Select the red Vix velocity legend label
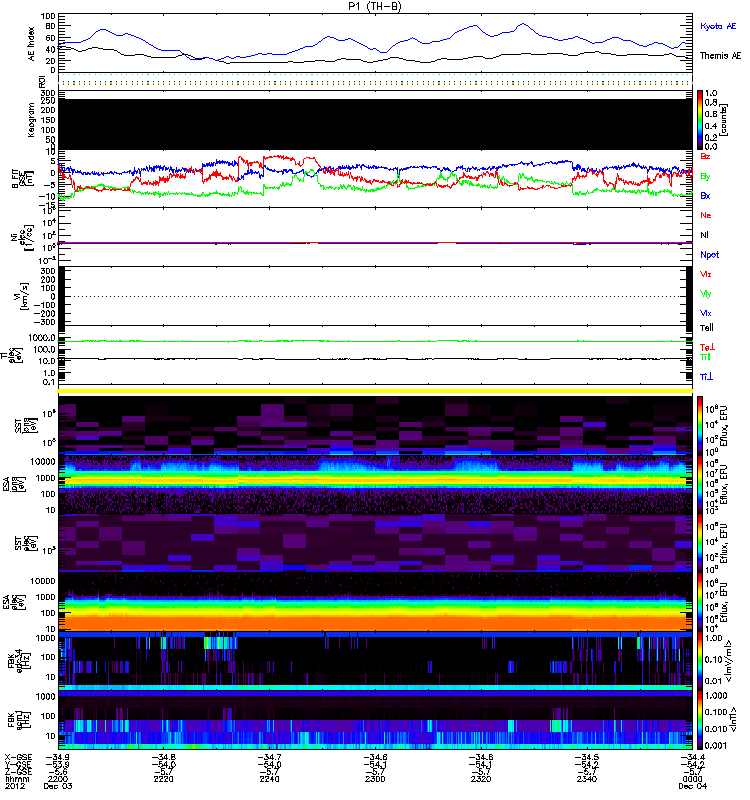Viewport: 750px width, 800px height. pos(705,274)
